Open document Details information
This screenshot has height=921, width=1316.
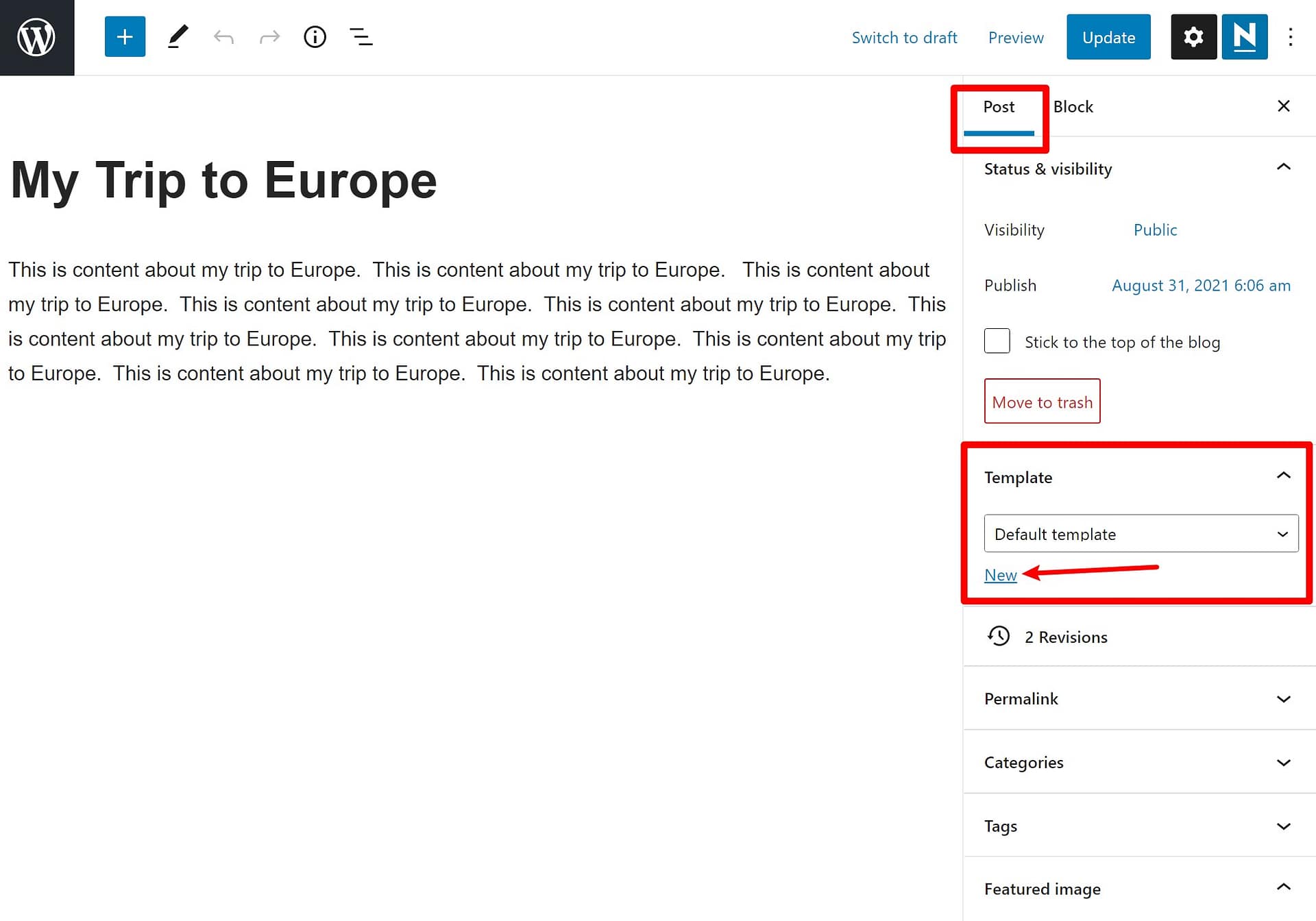(x=315, y=36)
